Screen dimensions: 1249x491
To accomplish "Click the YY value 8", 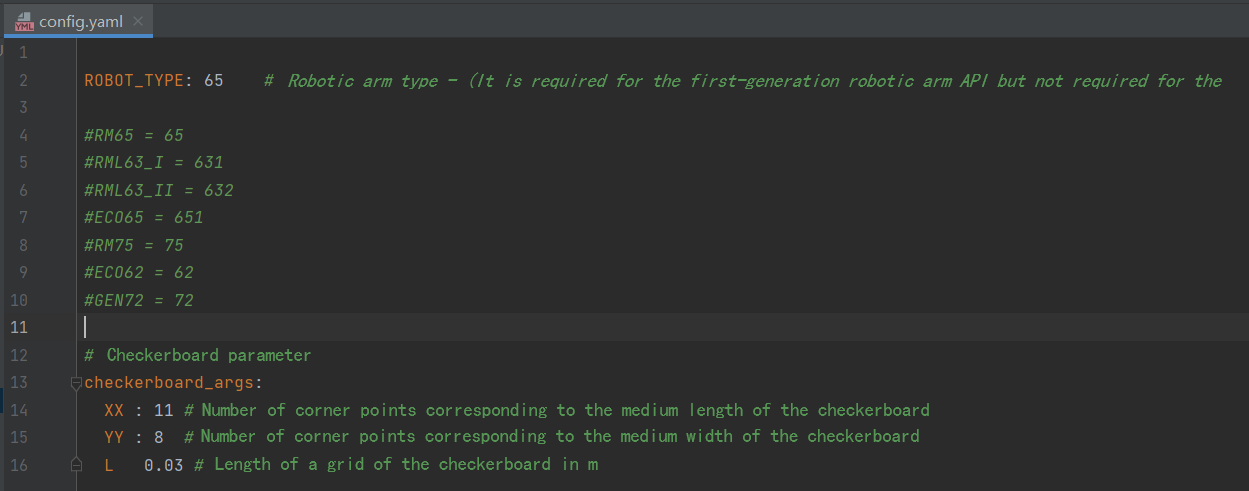I will (159, 437).
